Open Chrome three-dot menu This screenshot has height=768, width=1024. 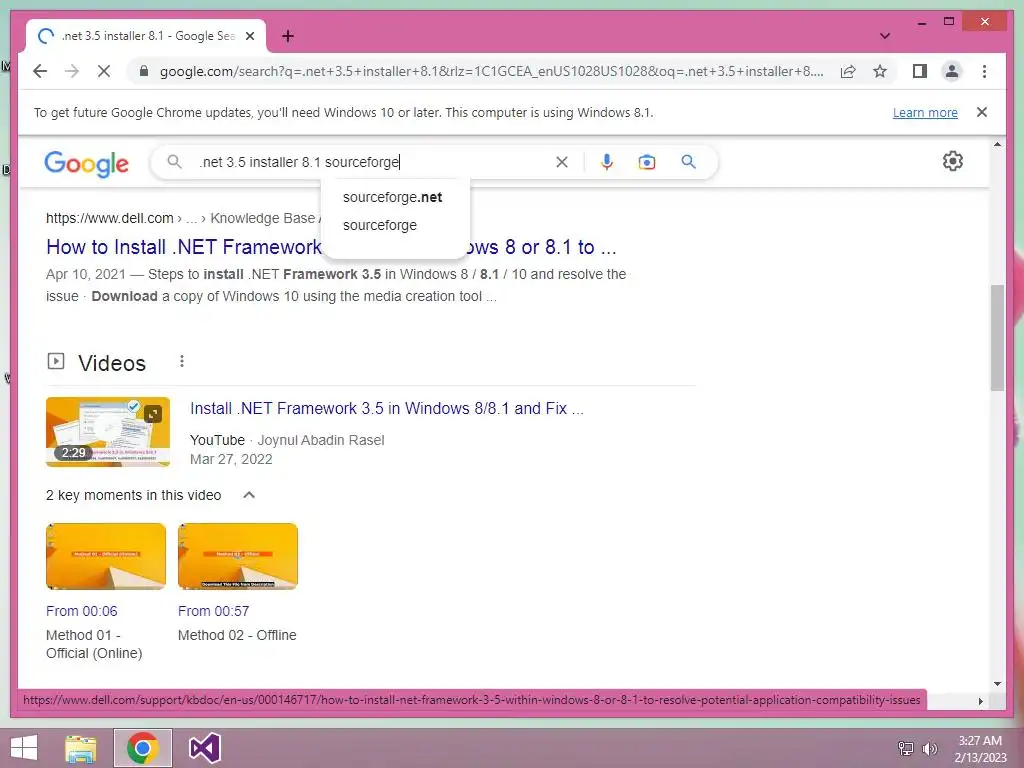coord(984,71)
